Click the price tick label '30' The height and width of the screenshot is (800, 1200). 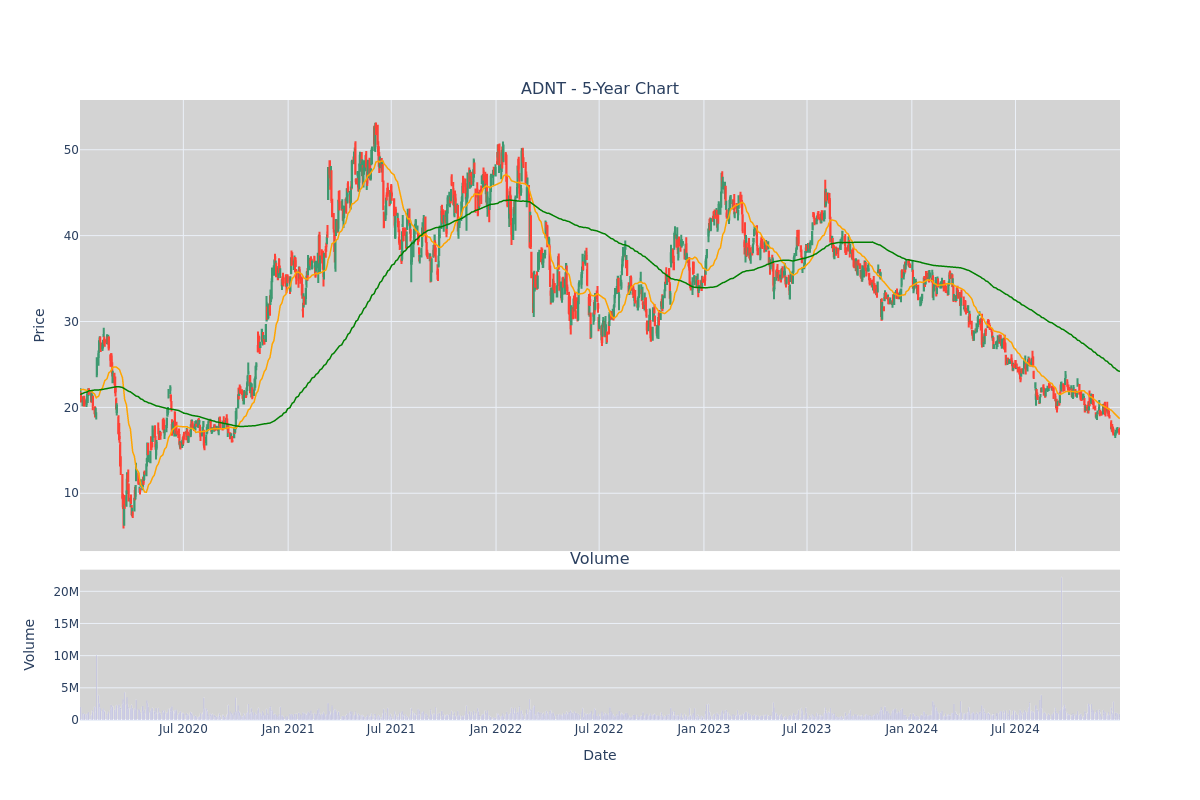point(71,322)
